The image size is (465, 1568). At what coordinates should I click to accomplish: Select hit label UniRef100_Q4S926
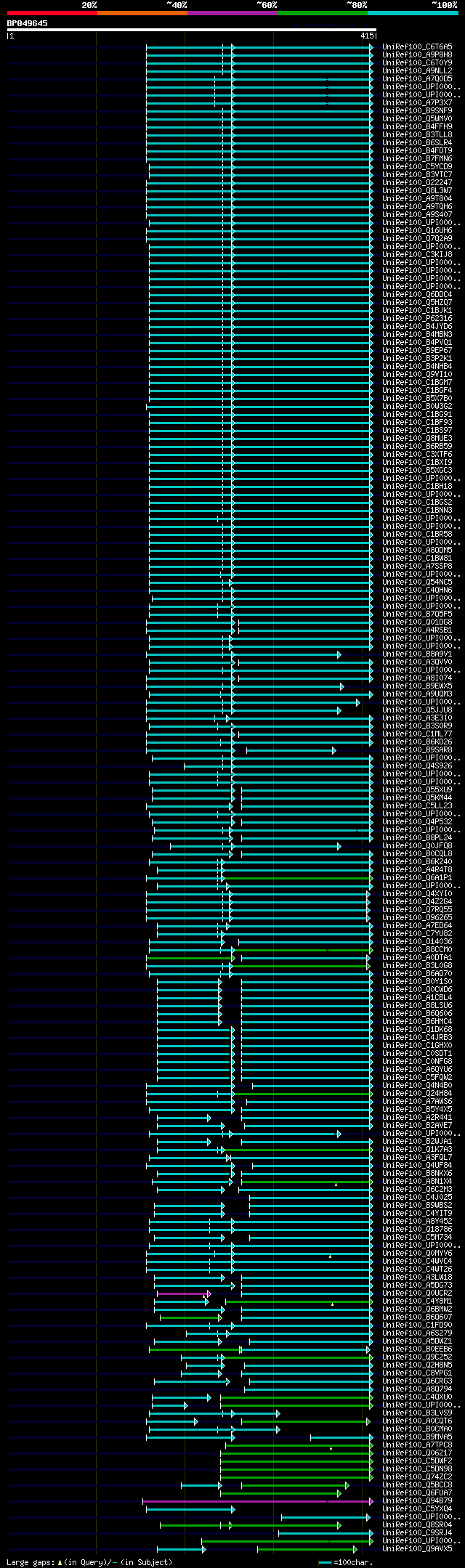[417, 765]
